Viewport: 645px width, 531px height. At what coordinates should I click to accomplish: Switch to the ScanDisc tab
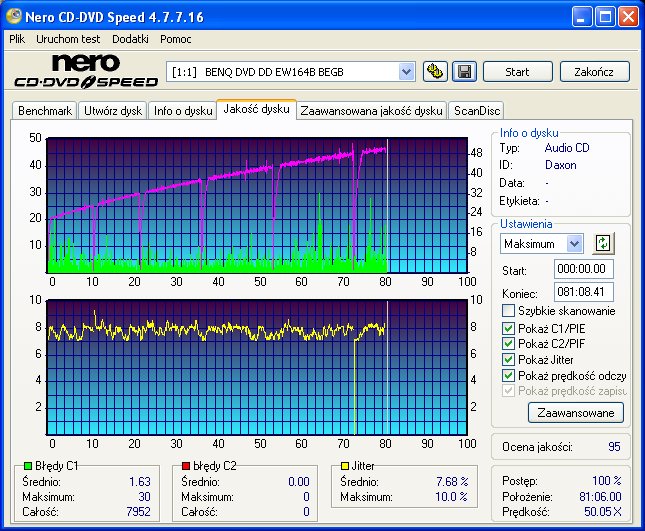click(x=476, y=111)
